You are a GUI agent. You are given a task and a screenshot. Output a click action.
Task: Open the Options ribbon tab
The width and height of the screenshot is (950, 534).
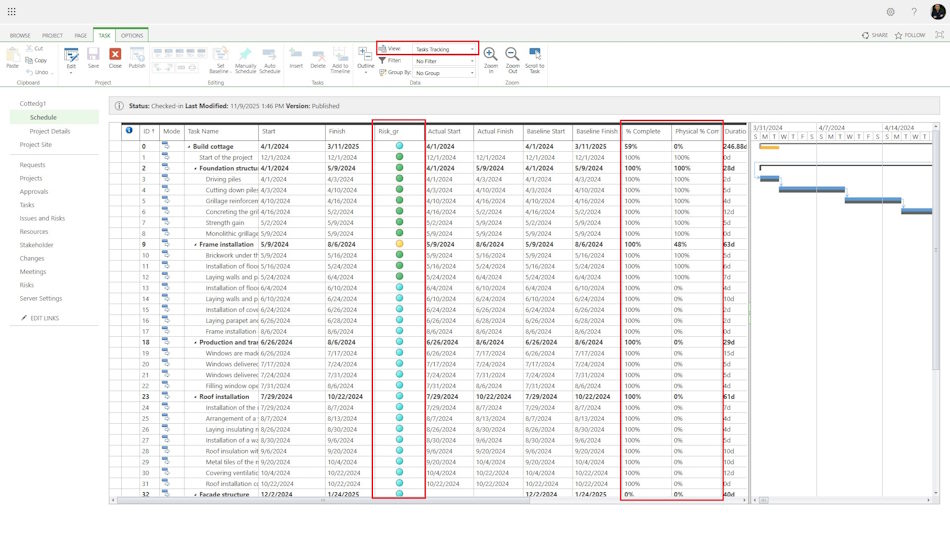tap(131, 35)
